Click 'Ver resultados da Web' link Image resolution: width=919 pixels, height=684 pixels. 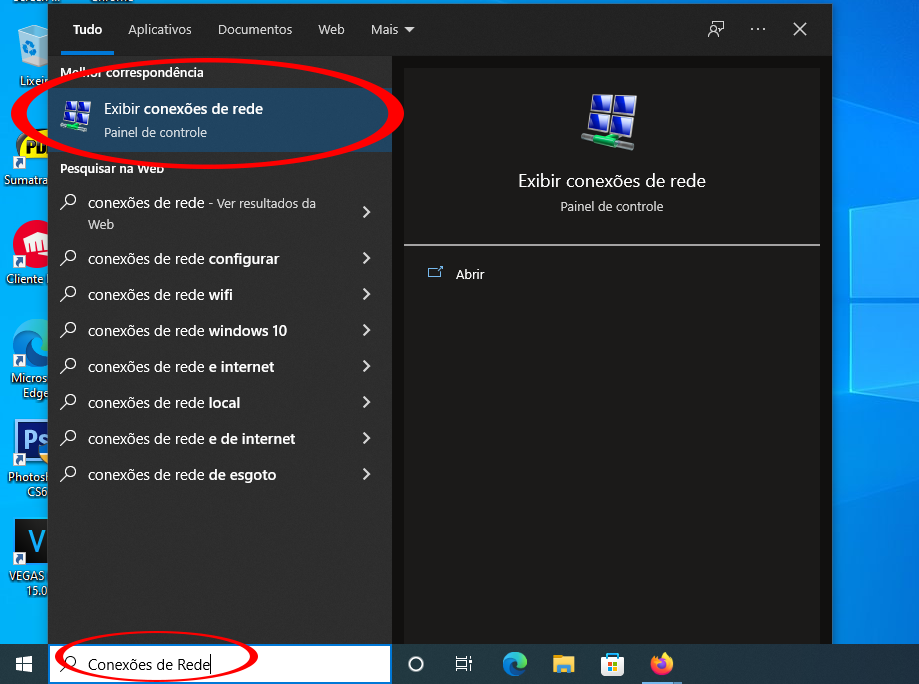click(268, 202)
